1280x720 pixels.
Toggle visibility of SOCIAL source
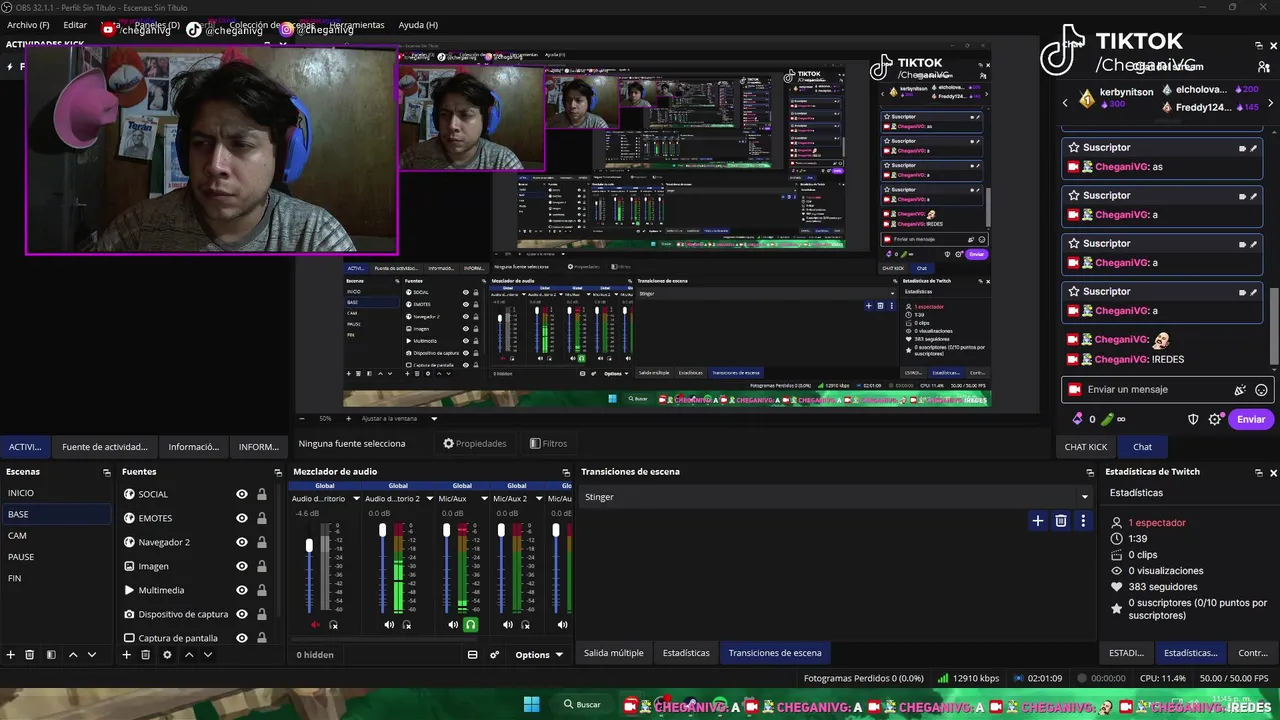coord(242,494)
